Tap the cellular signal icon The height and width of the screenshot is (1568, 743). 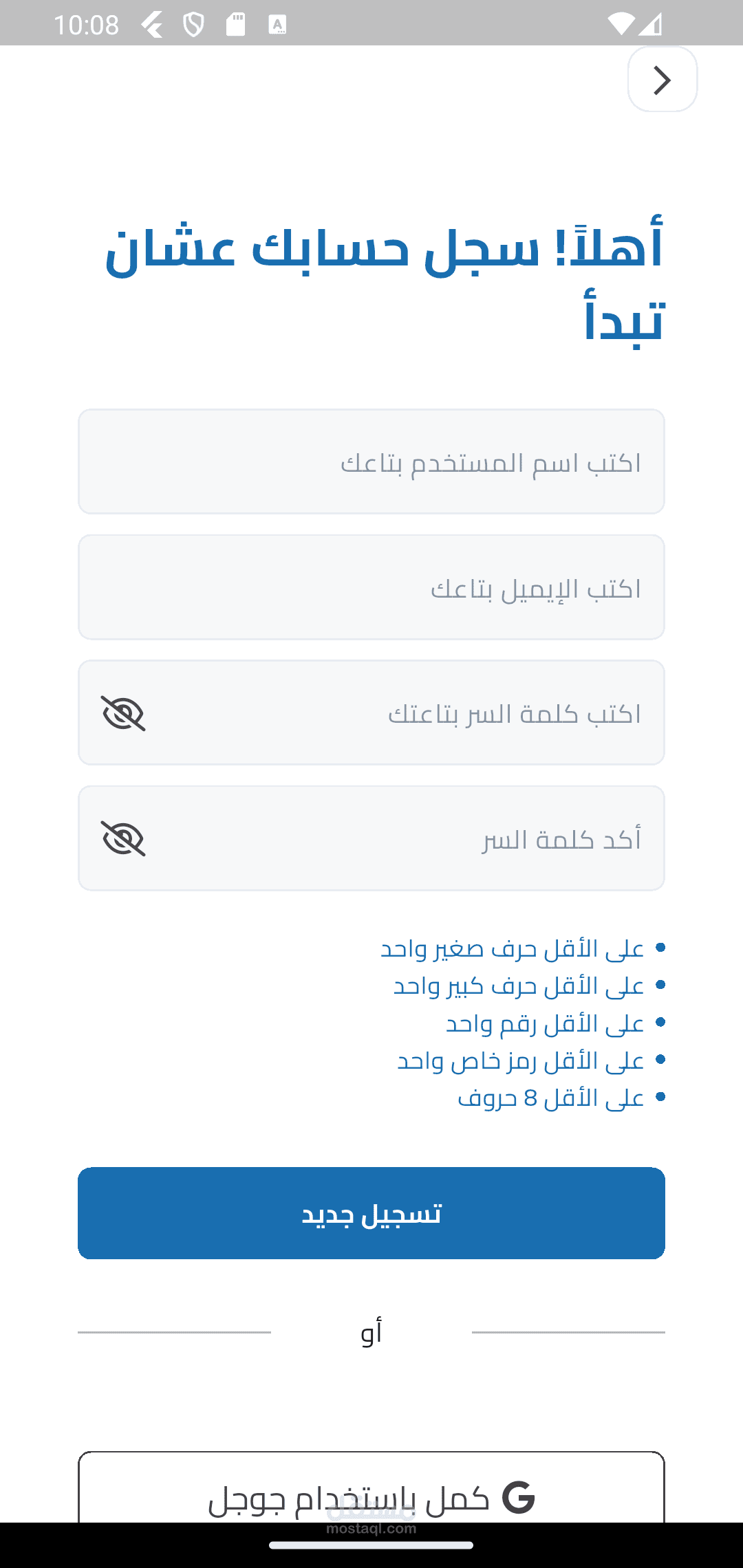click(x=651, y=25)
